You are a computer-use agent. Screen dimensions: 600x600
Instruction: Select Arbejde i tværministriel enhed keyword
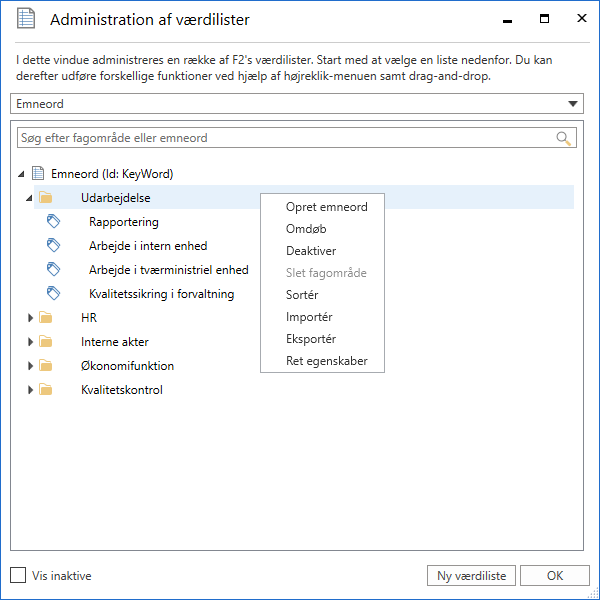click(168, 270)
